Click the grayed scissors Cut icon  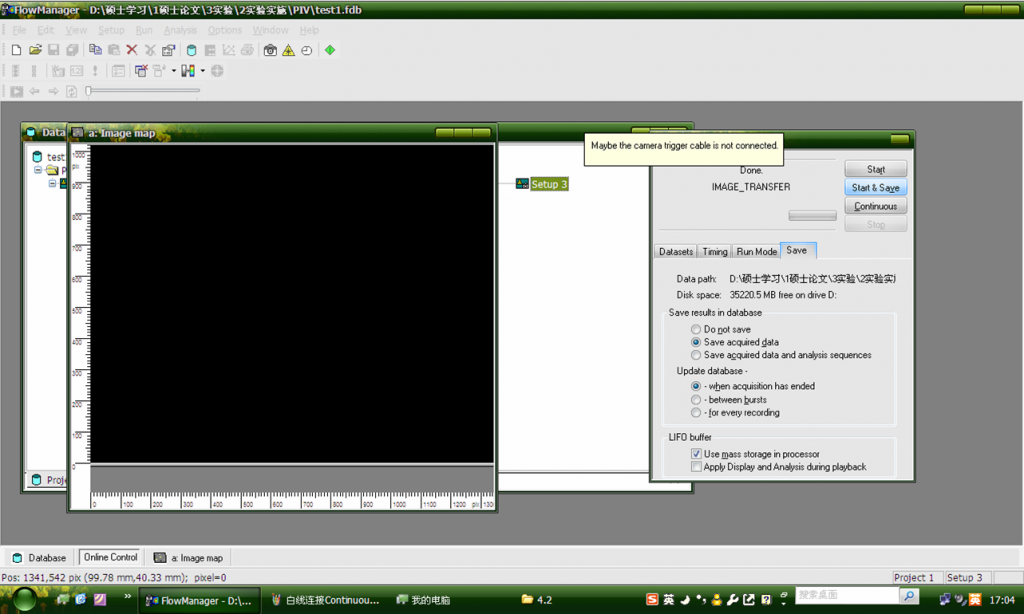150,50
